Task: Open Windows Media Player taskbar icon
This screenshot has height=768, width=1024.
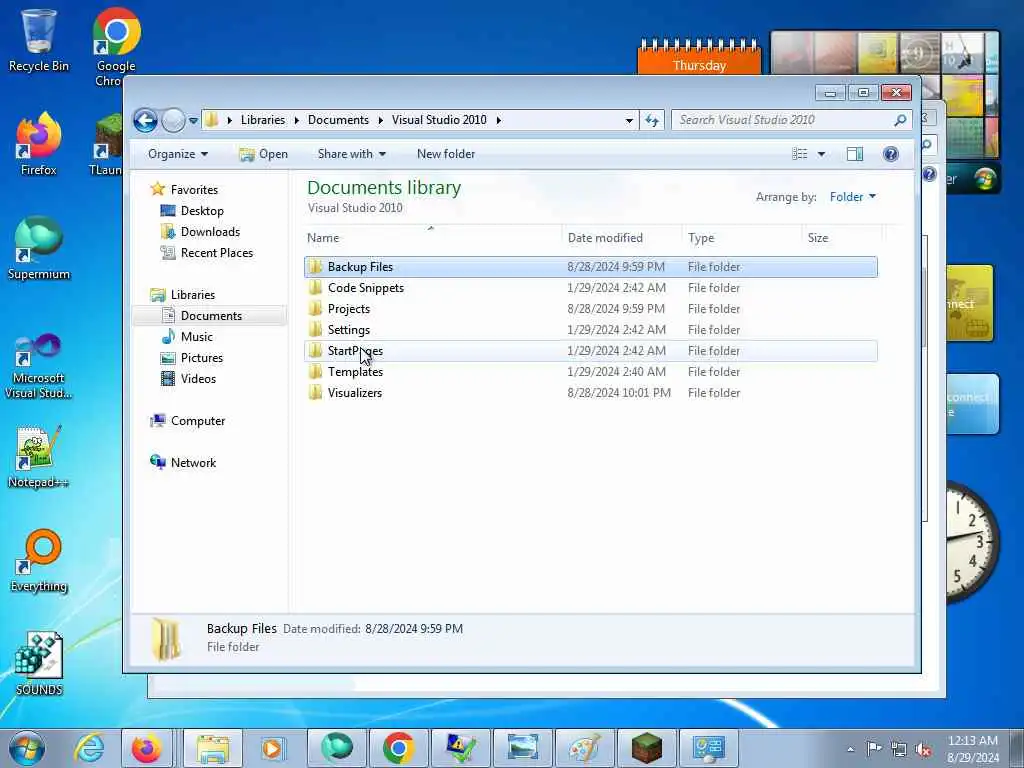Action: tap(272, 748)
